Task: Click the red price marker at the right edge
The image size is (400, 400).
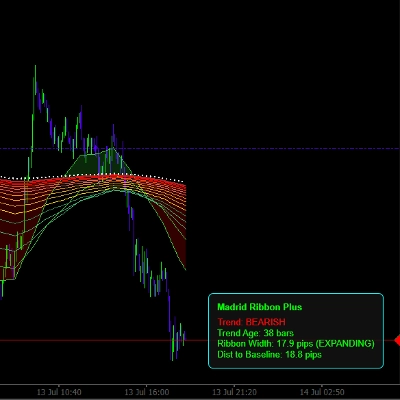Action: (397, 340)
